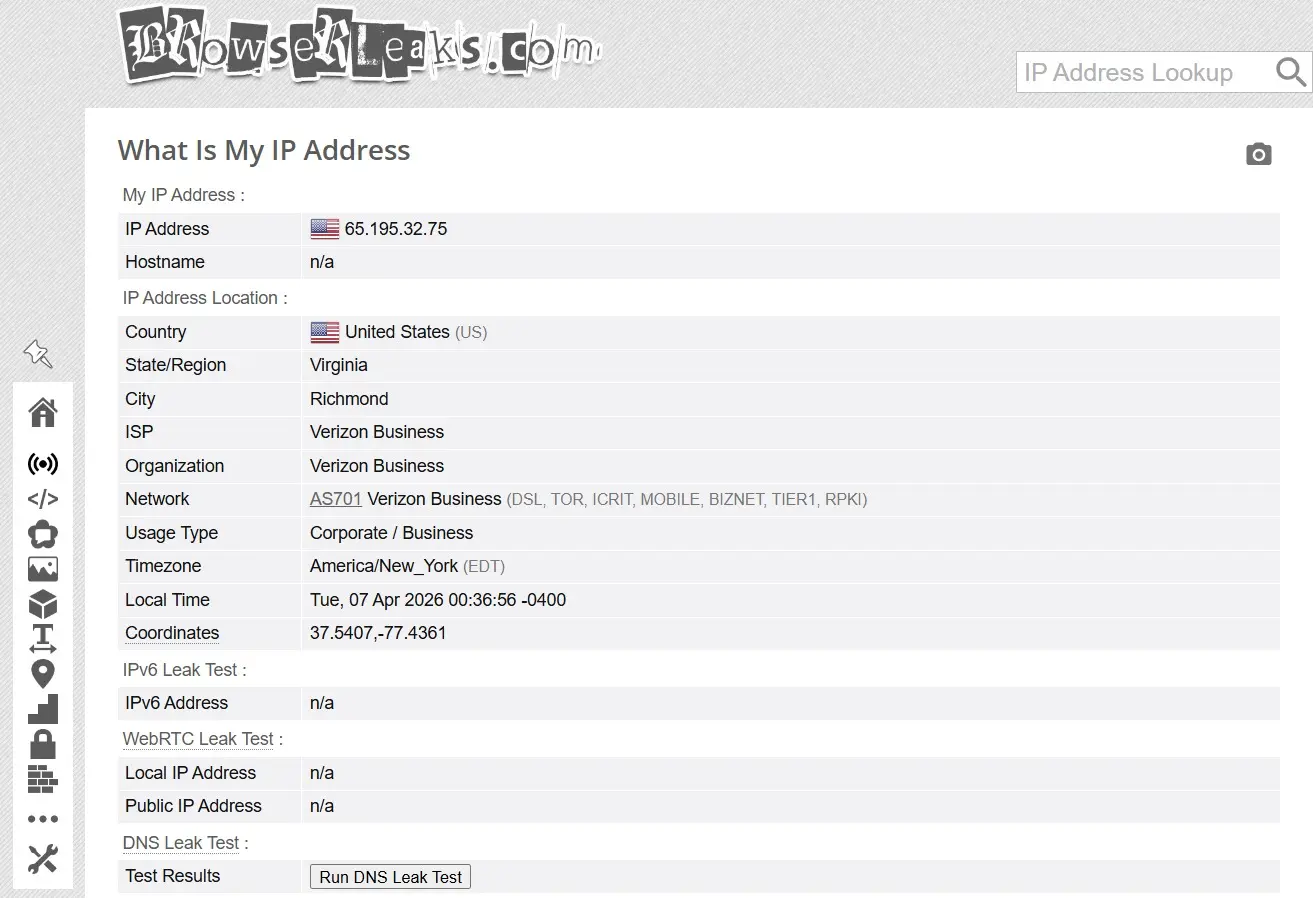The width and height of the screenshot is (1313, 898).
Task: Click the pushpin icon above the sidebar
Action: 38,353
